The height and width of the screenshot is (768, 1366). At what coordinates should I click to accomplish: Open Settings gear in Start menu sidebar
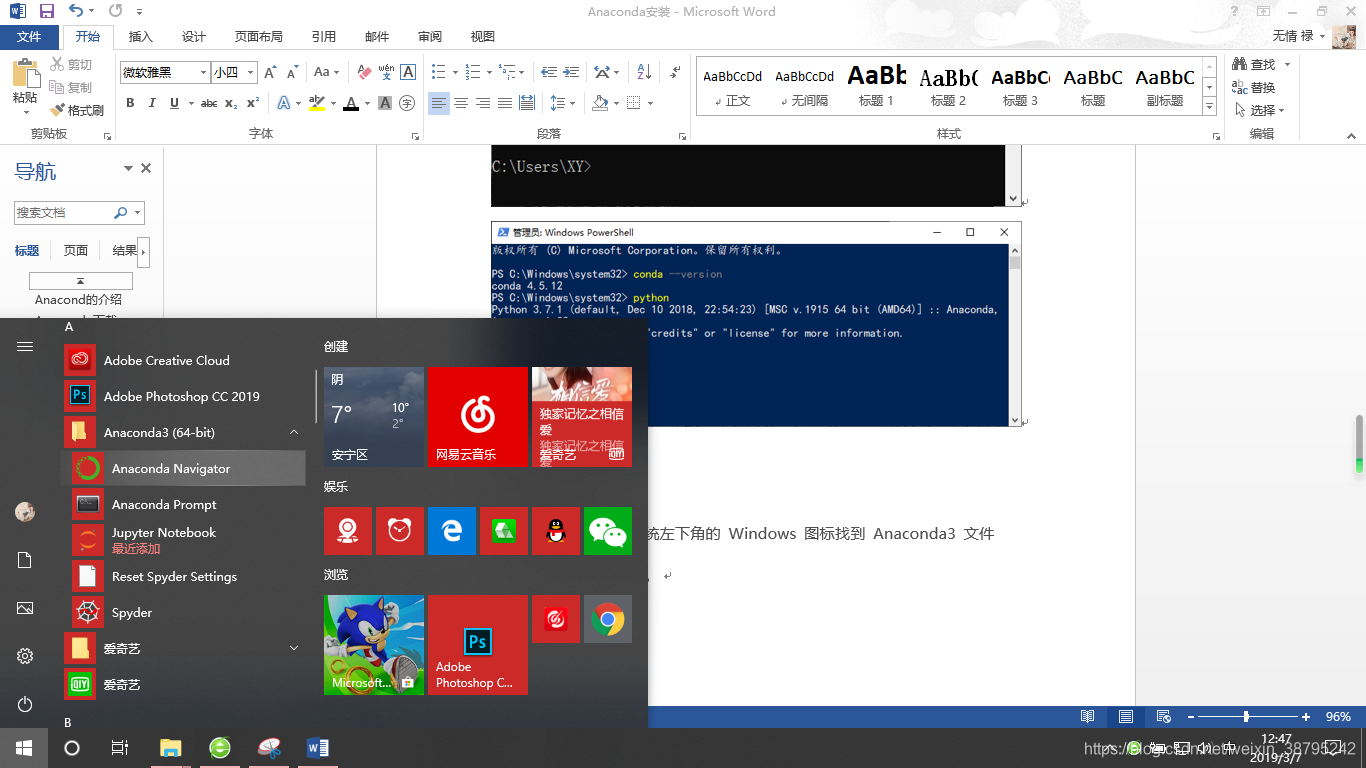[25, 657]
